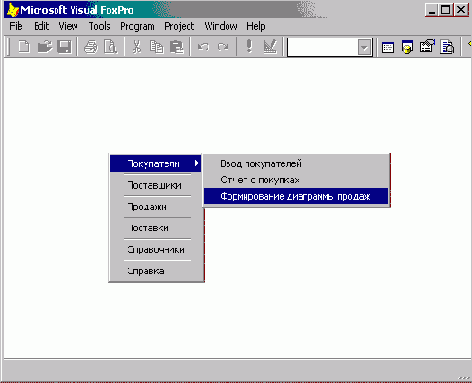
Task: Open the Window menu
Action: pos(221,26)
